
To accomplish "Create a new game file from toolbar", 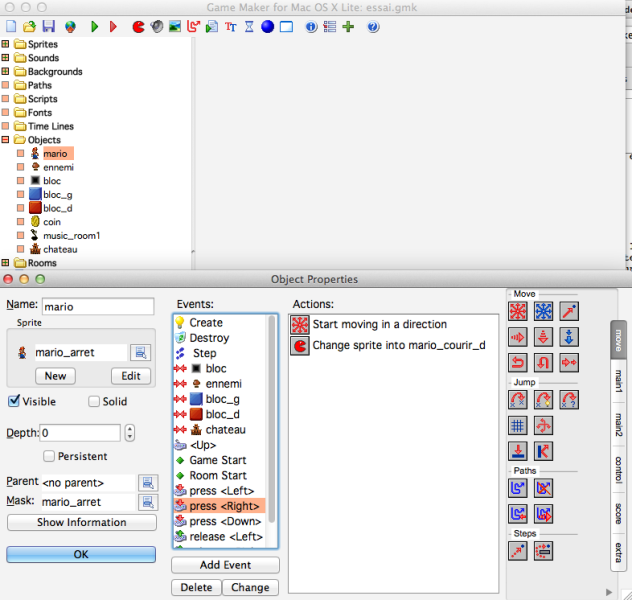I will pyautogui.click(x=11, y=27).
